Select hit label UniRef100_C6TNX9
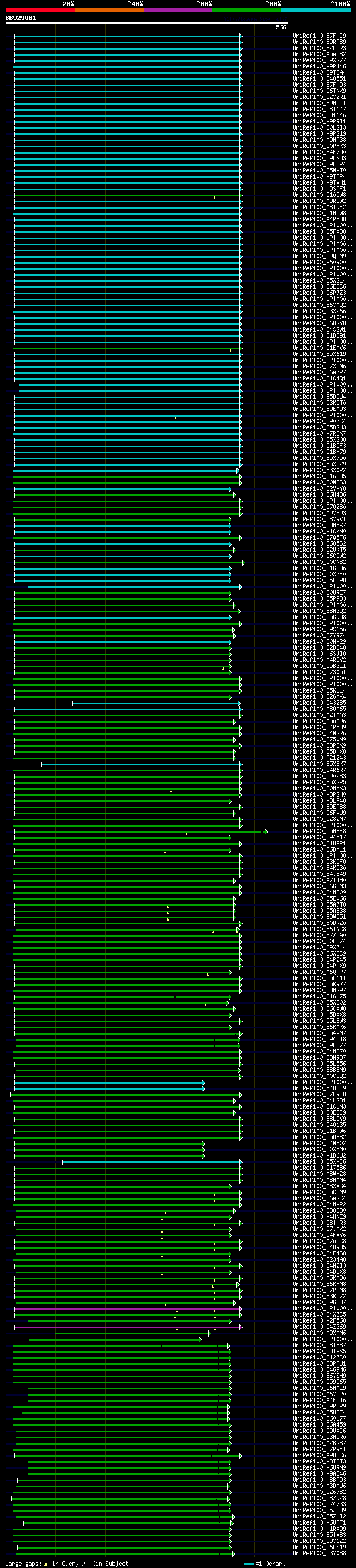This screenshot has height=1568, width=356. [x=319, y=91]
